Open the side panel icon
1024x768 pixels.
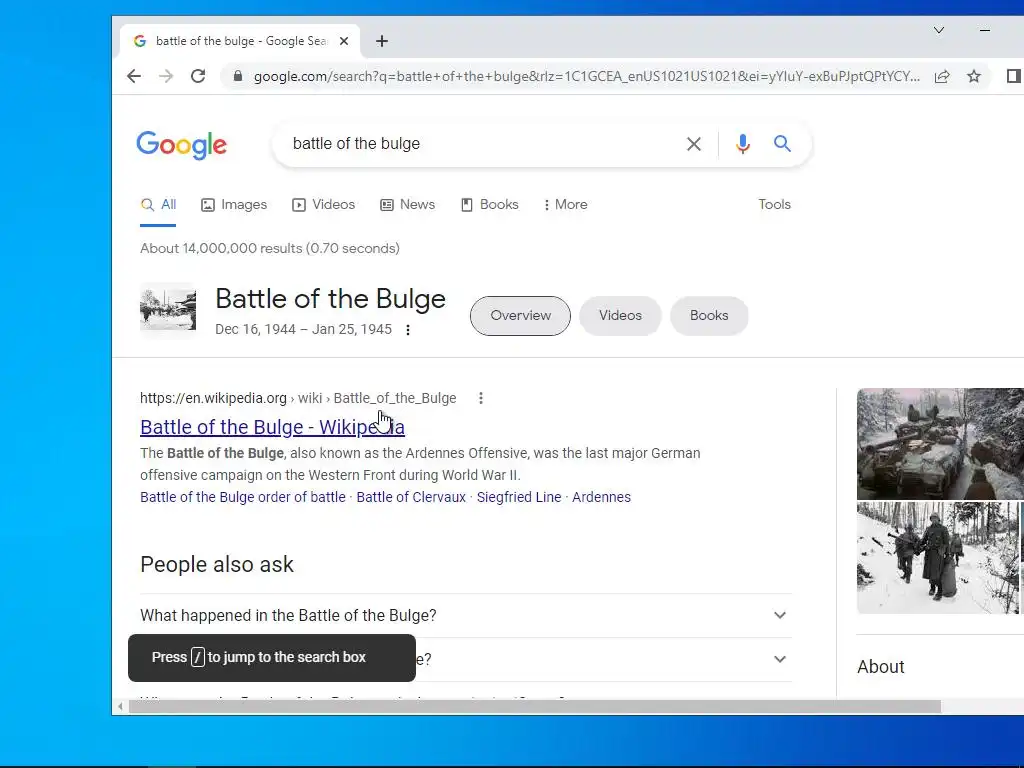pos(1014,76)
